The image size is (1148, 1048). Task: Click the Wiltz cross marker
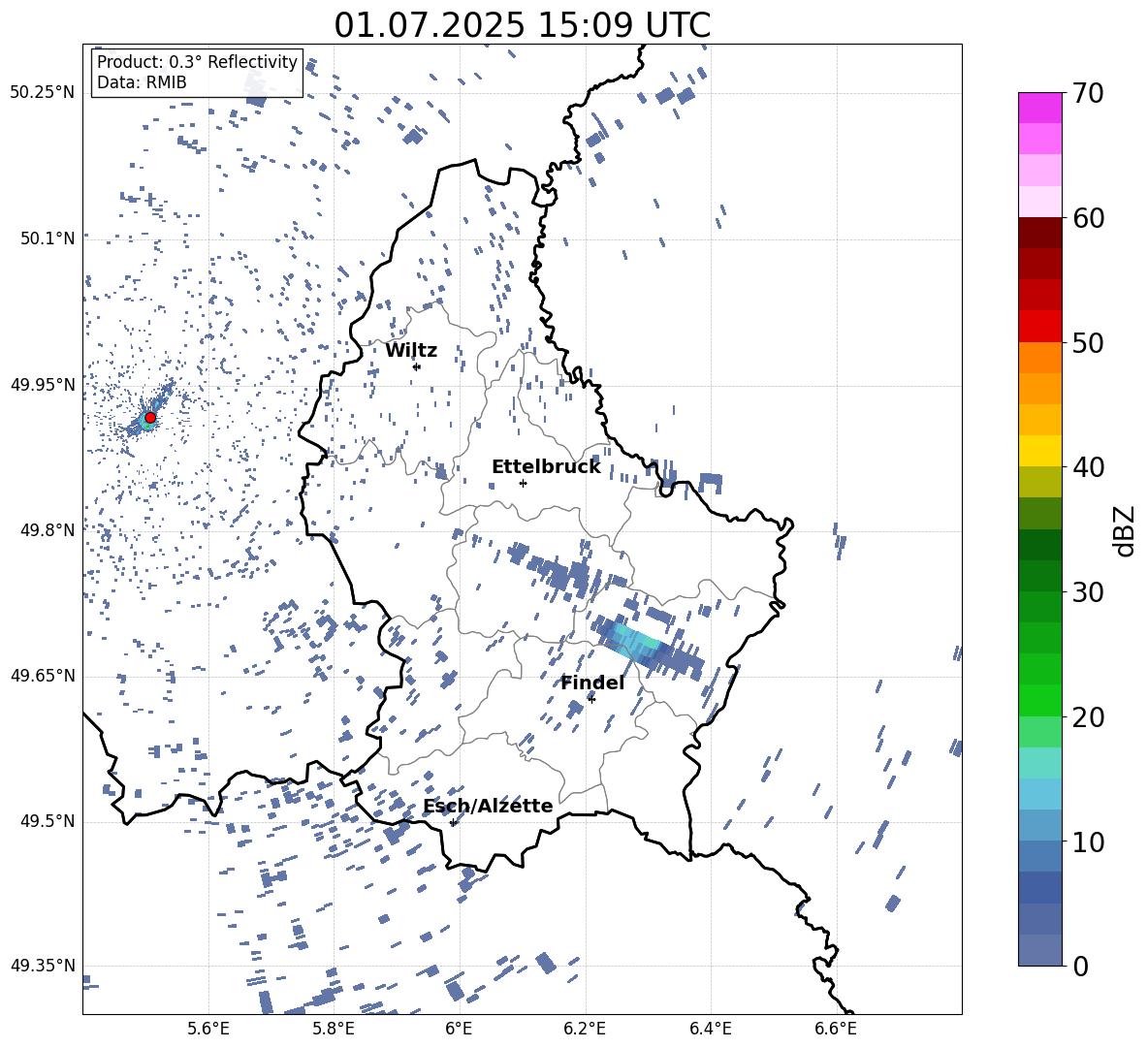coord(417,366)
